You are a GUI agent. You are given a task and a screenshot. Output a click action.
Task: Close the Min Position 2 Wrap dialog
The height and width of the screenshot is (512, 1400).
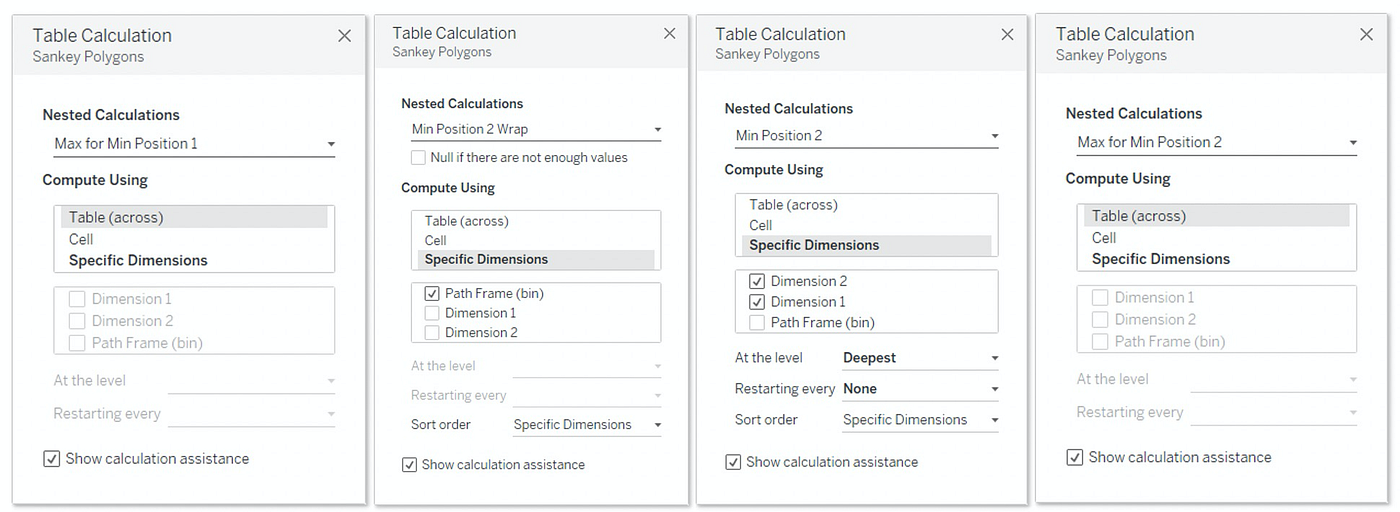(669, 33)
